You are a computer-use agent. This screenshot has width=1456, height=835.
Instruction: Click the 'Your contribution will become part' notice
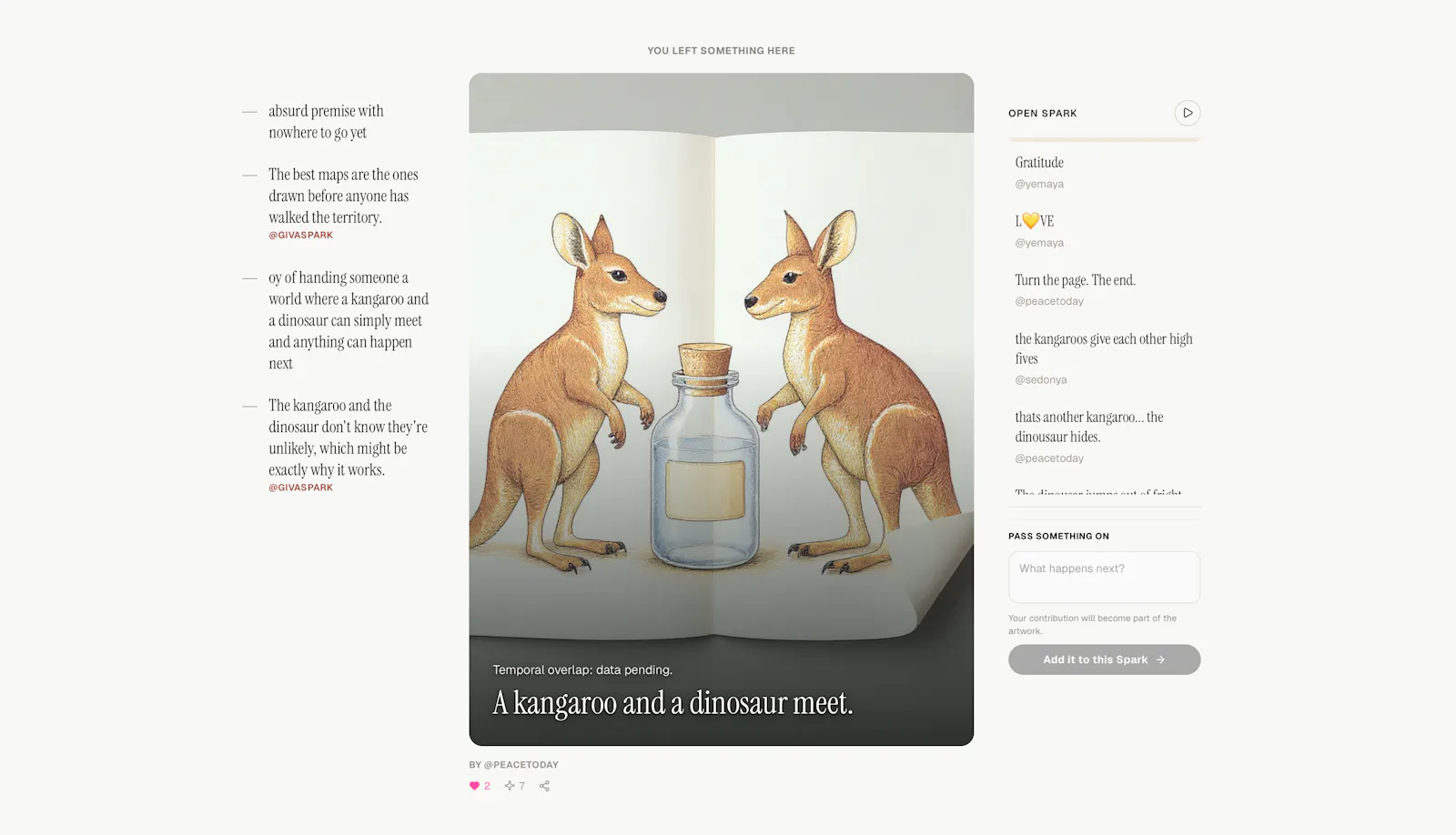coord(1092,625)
